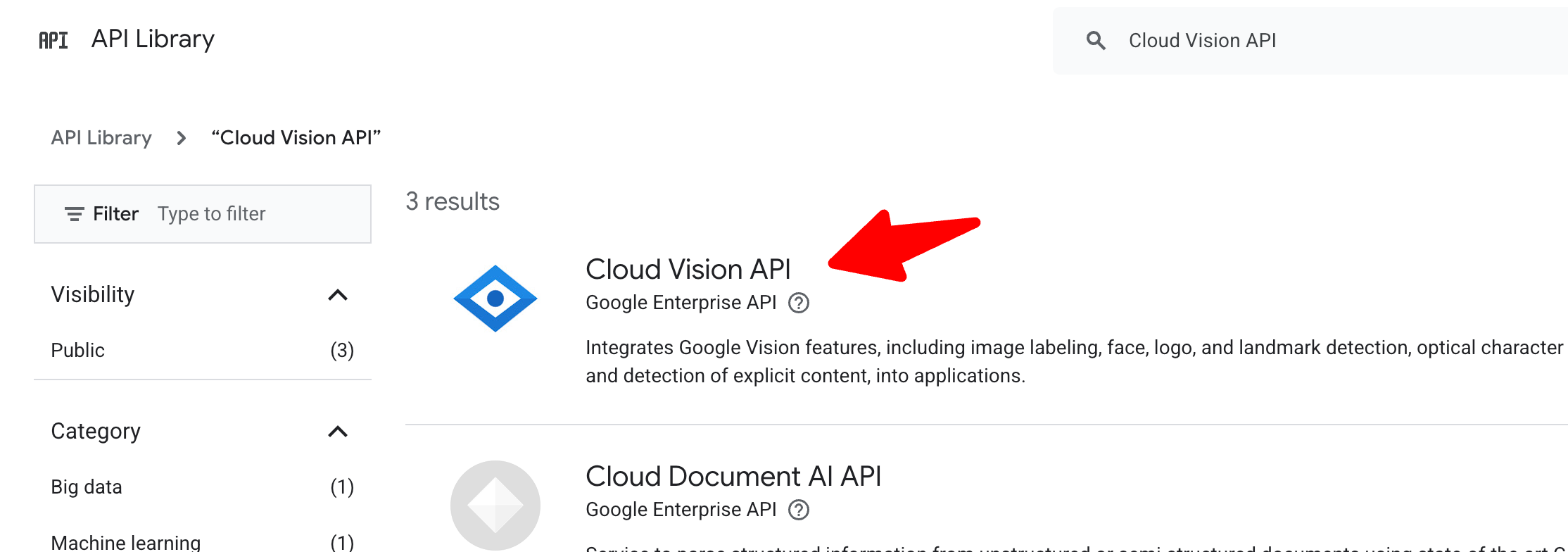
Task: Click the API logo icon
Action: point(53,40)
